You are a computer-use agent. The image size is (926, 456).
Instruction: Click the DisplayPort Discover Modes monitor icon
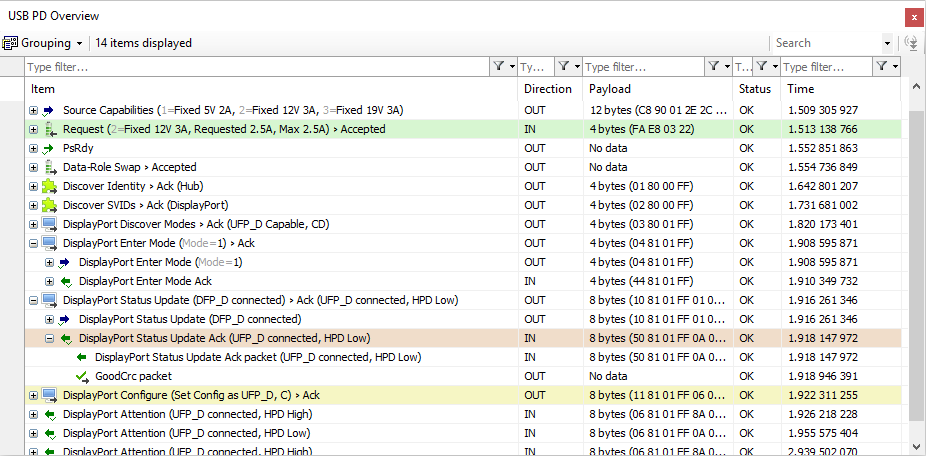(x=50, y=224)
